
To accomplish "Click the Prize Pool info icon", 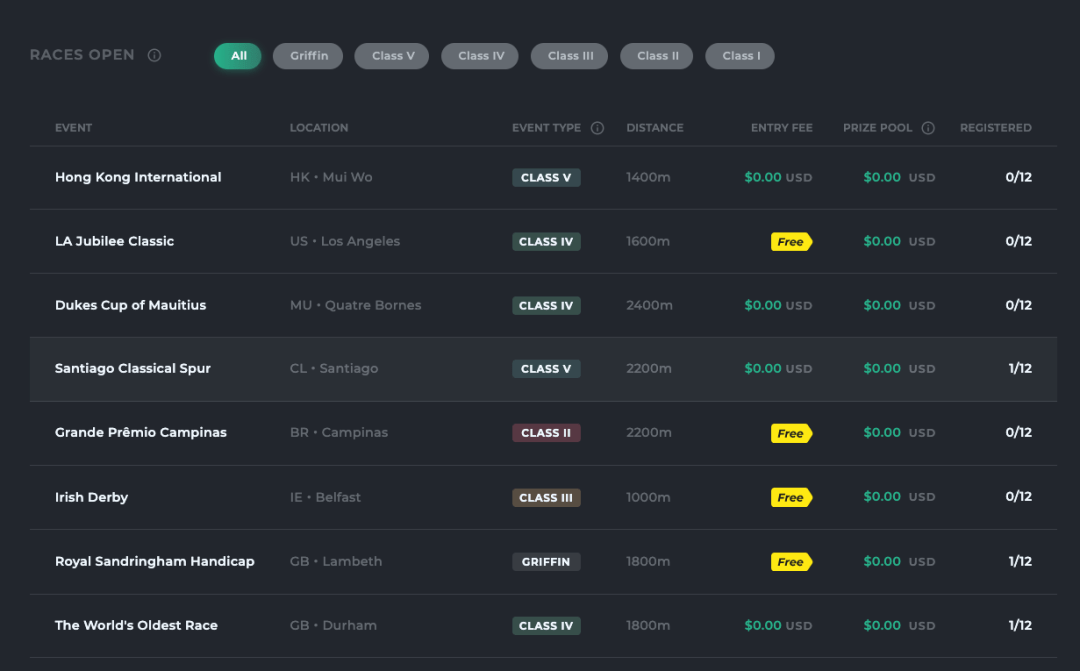I will tap(928, 128).
